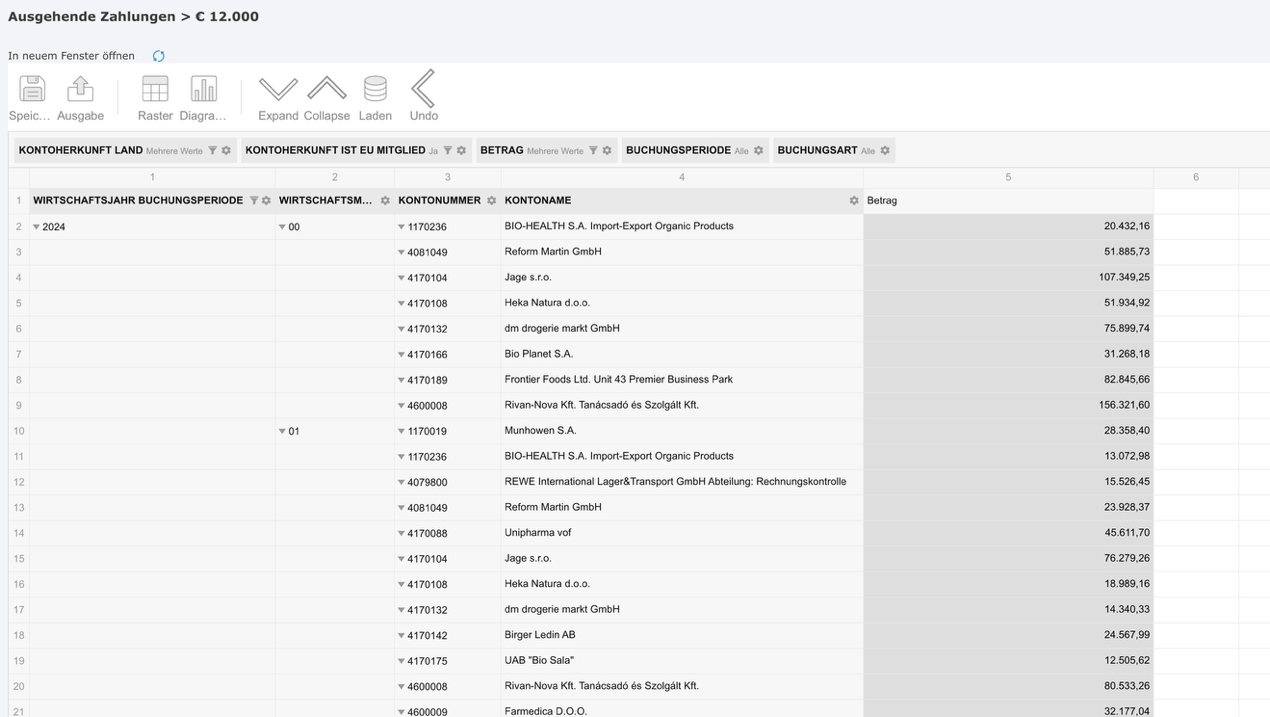
Task: Click the Kontoname column gear icon
Action: (854, 201)
